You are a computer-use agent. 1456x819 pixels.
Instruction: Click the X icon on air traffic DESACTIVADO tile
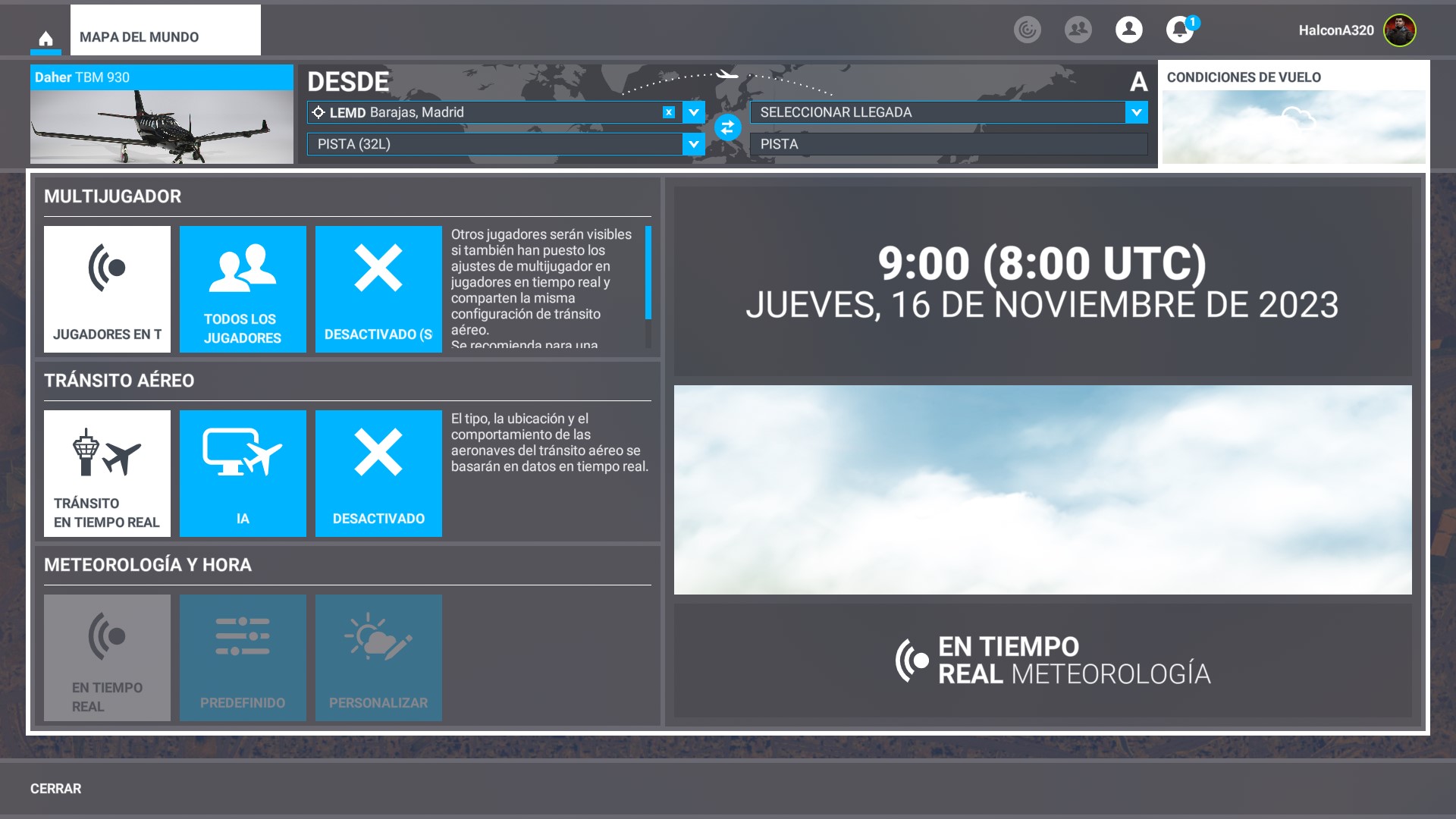tap(378, 452)
